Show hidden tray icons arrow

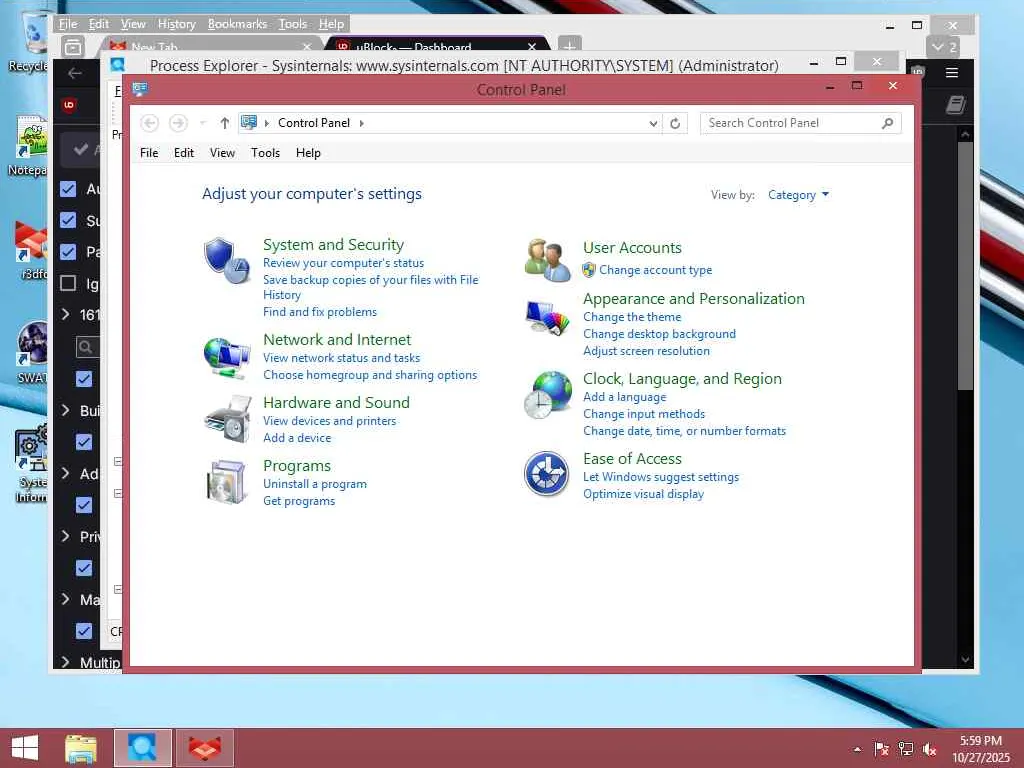857,749
